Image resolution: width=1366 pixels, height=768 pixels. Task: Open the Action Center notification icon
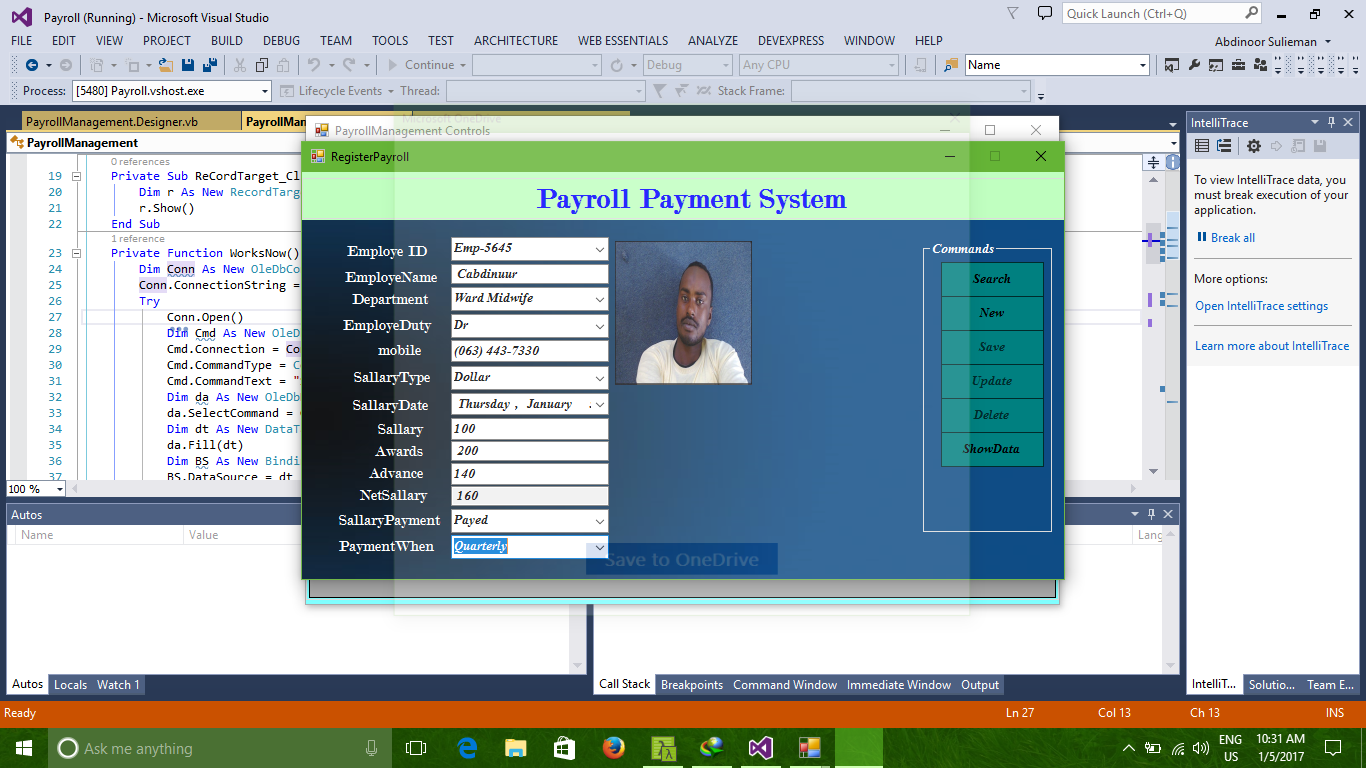pyautogui.click(x=1332, y=748)
